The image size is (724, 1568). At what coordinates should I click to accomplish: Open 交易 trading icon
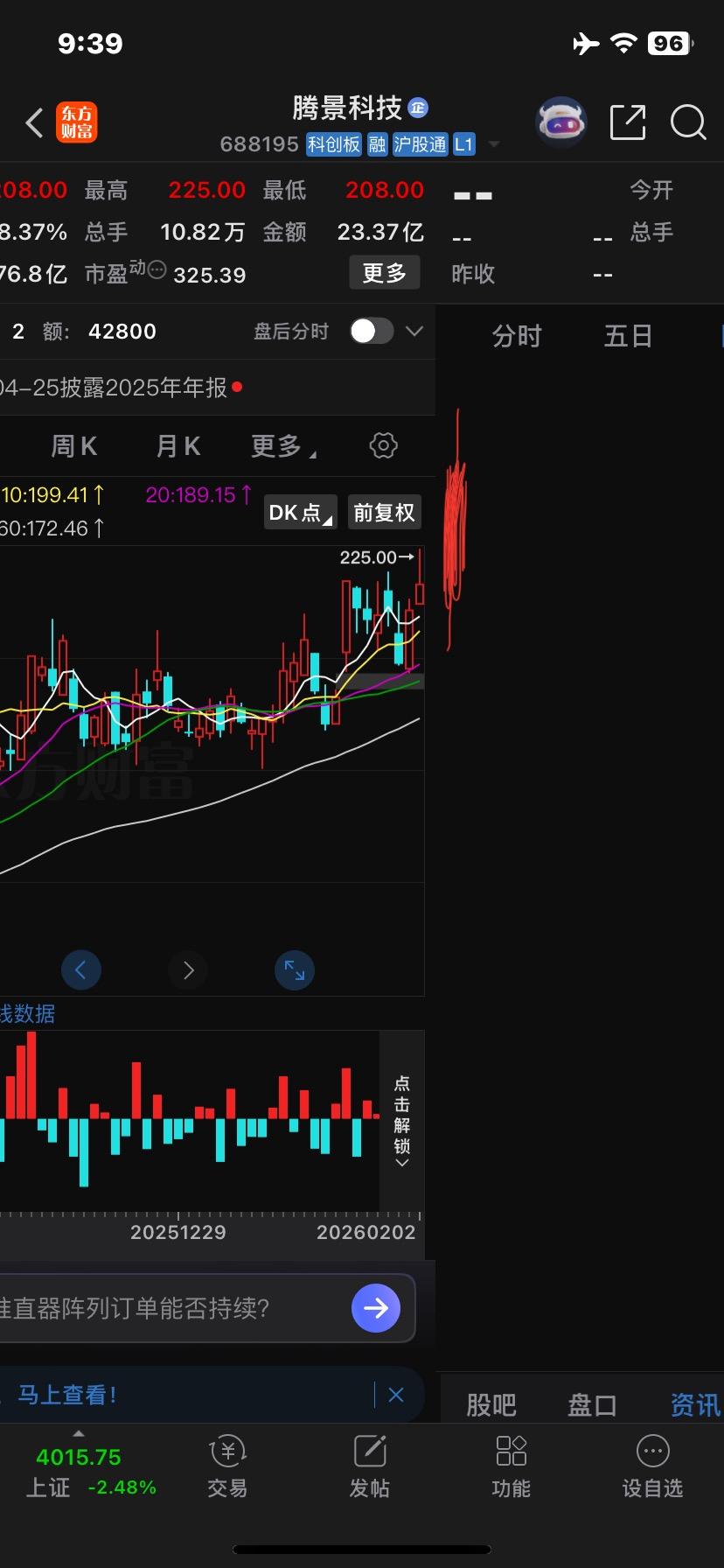(x=227, y=1466)
